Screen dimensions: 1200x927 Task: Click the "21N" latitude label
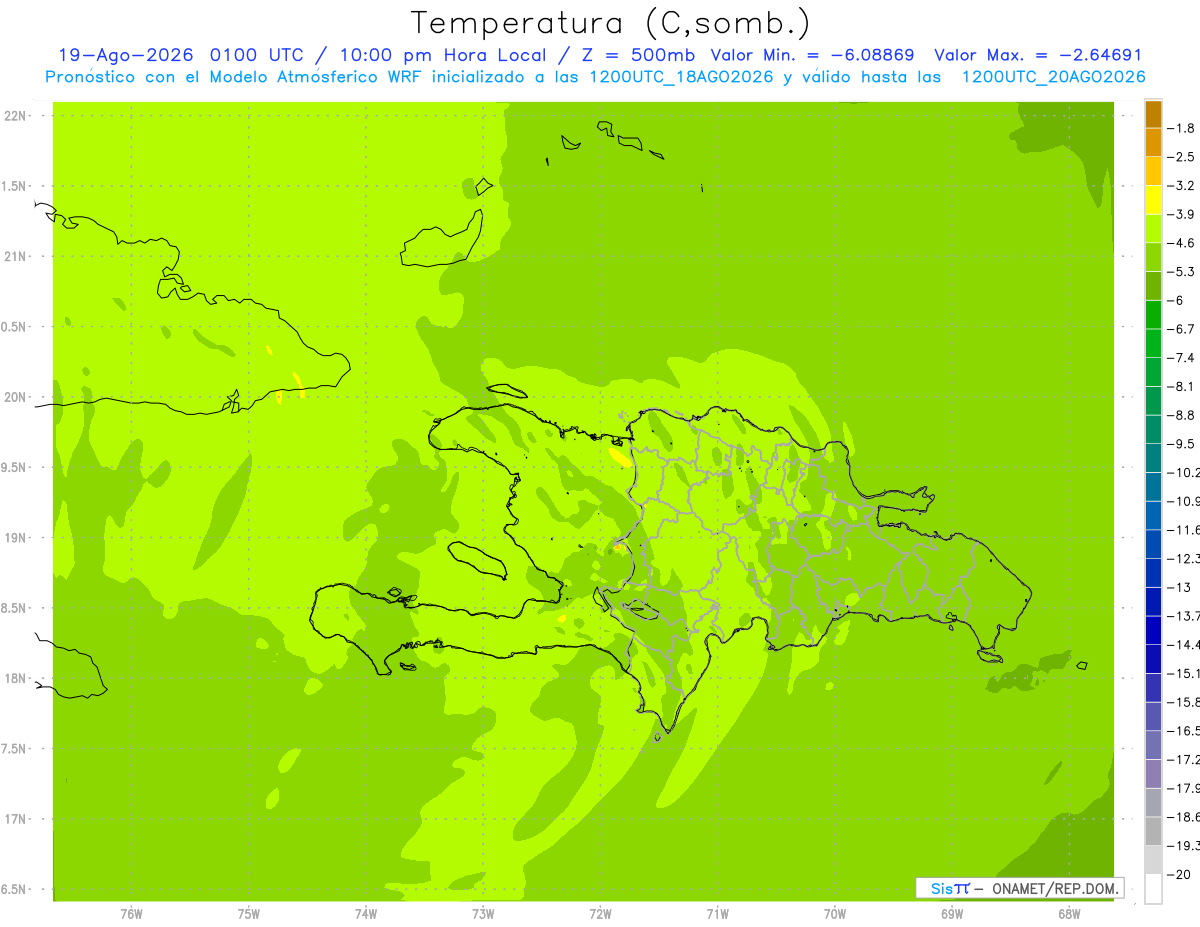pos(15,257)
